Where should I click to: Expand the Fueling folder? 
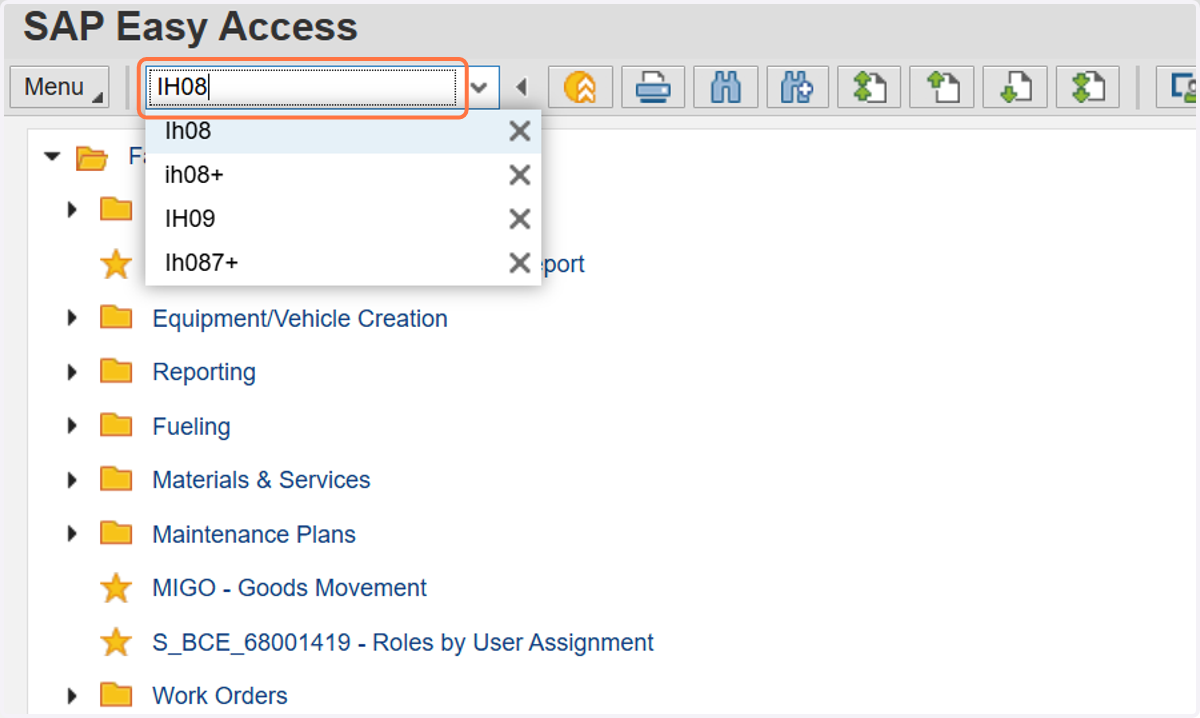click(72, 426)
